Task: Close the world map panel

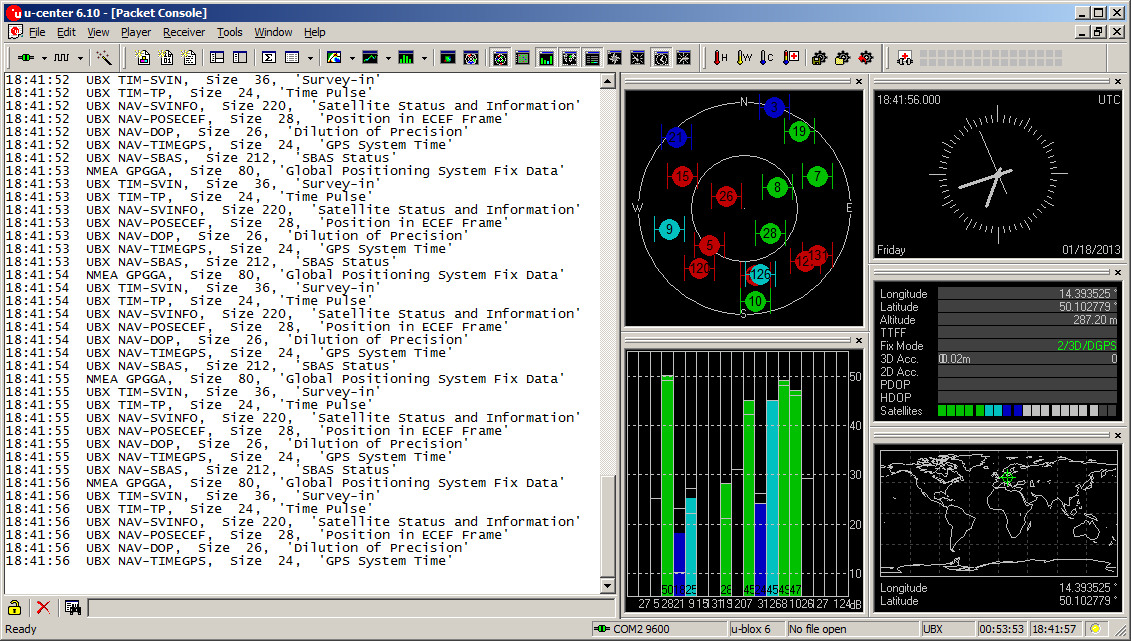Action: (x=1118, y=436)
